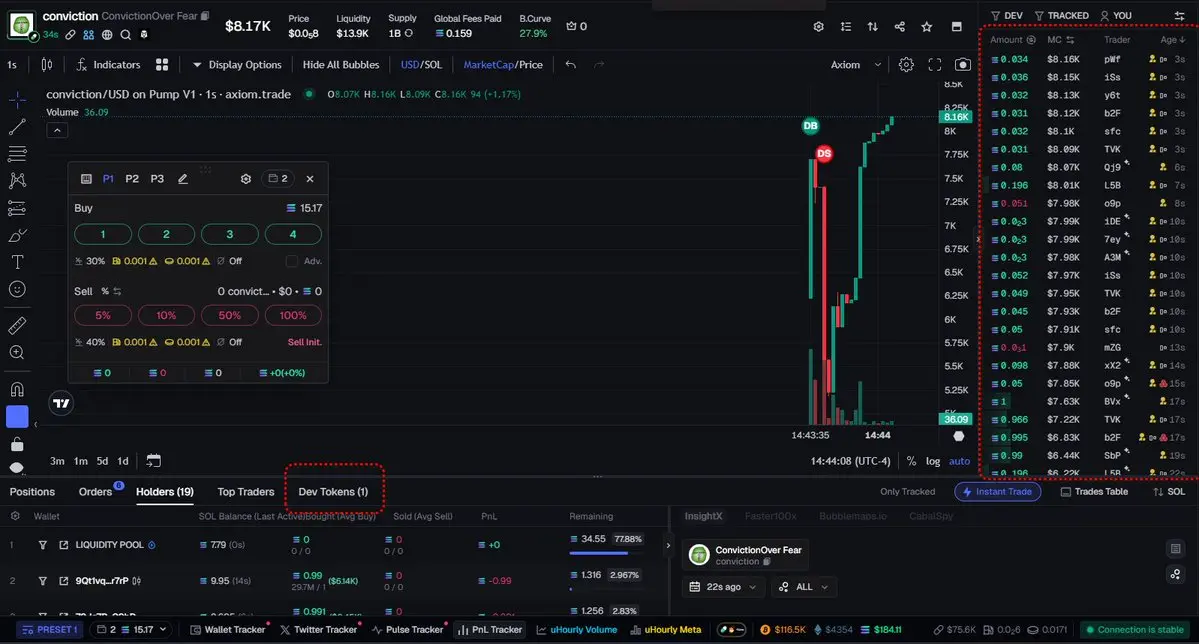Viewport: 1199px width, 644px height.
Task: Enable the Adv. checkbox
Action: click(291, 262)
